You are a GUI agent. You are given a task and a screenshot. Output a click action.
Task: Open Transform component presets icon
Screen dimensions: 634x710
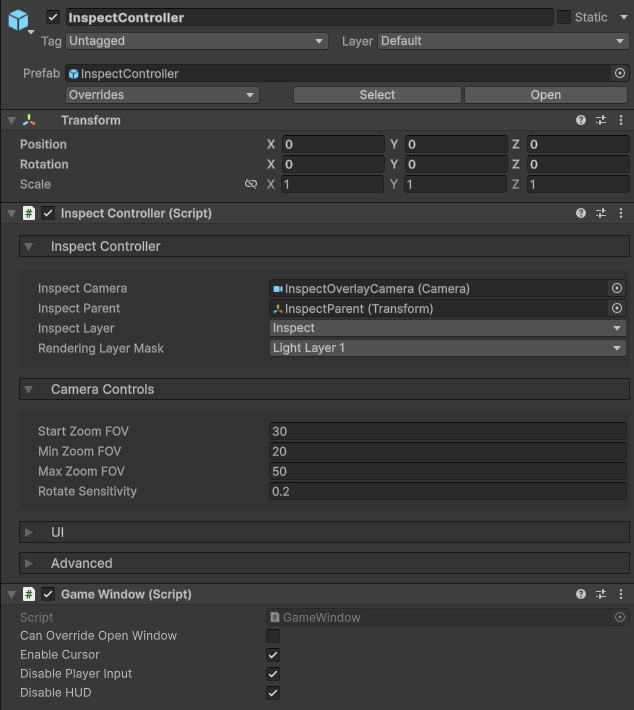[x=601, y=120]
